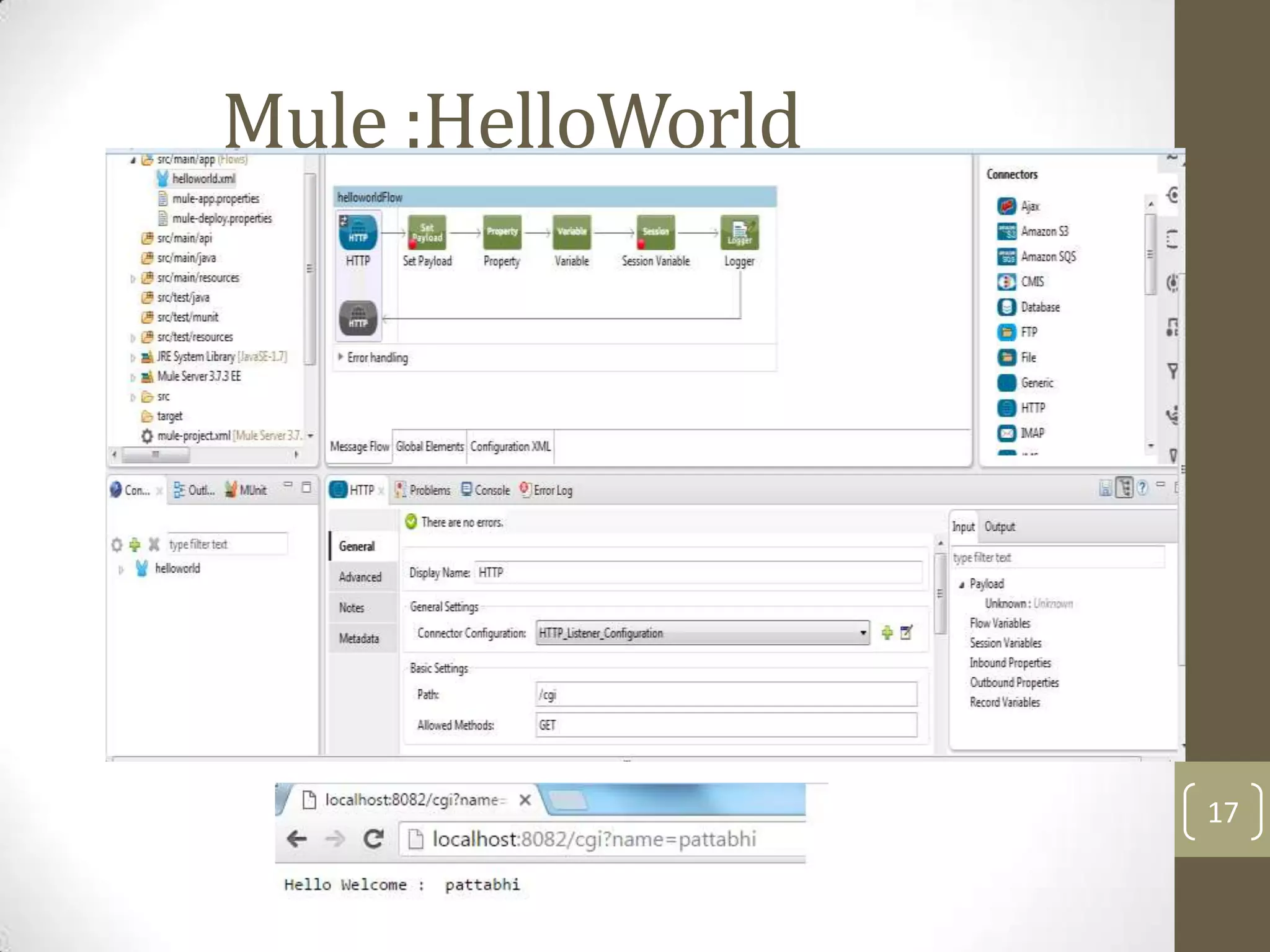Click the Path field containing /cgi
Image resolution: width=1270 pixels, height=952 pixels.
(726, 694)
